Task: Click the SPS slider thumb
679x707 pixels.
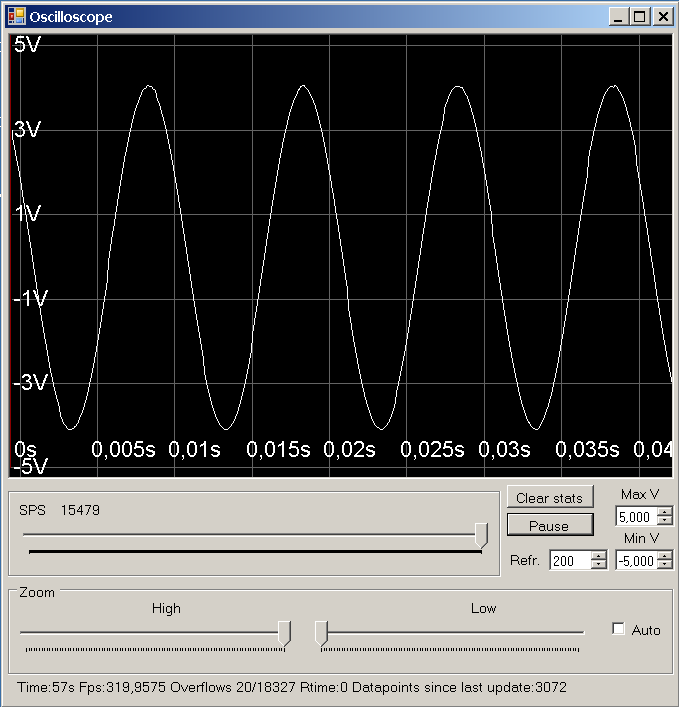Action: 482,535
